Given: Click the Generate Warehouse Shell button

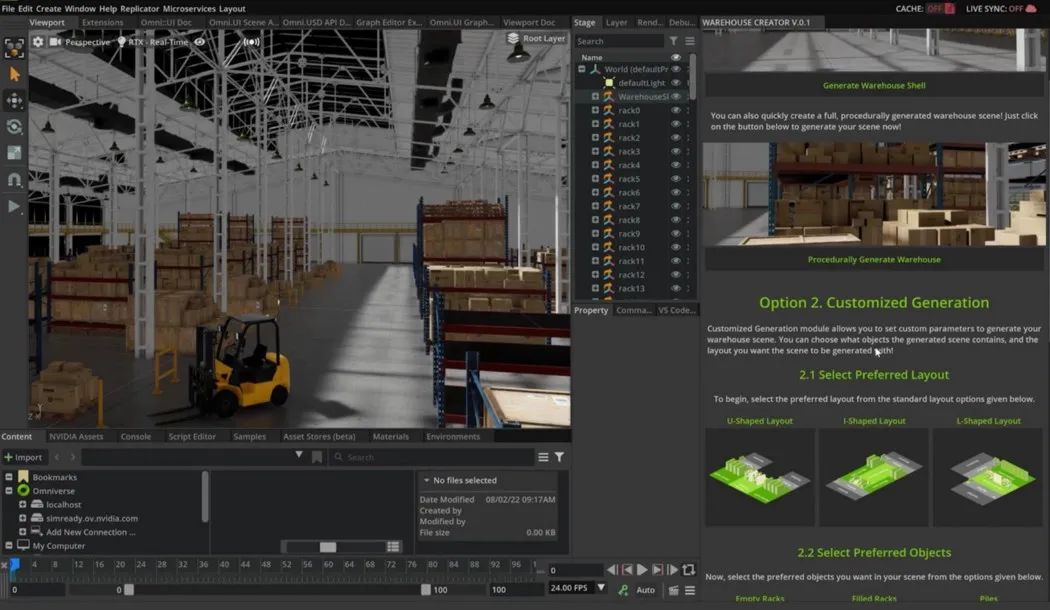Looking at the screenshot, I should 874,85.
